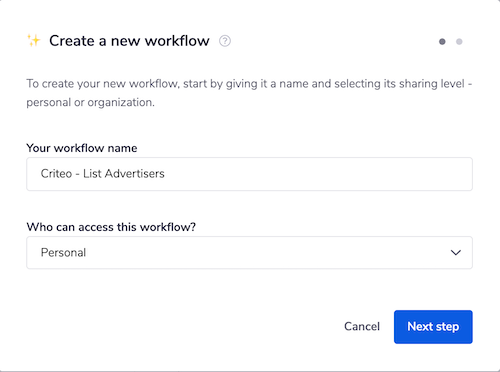The height and width of the screenshot is (372, 500).
Task: Click 'Who can access this workflow?' label
Action: click(111, 227)
